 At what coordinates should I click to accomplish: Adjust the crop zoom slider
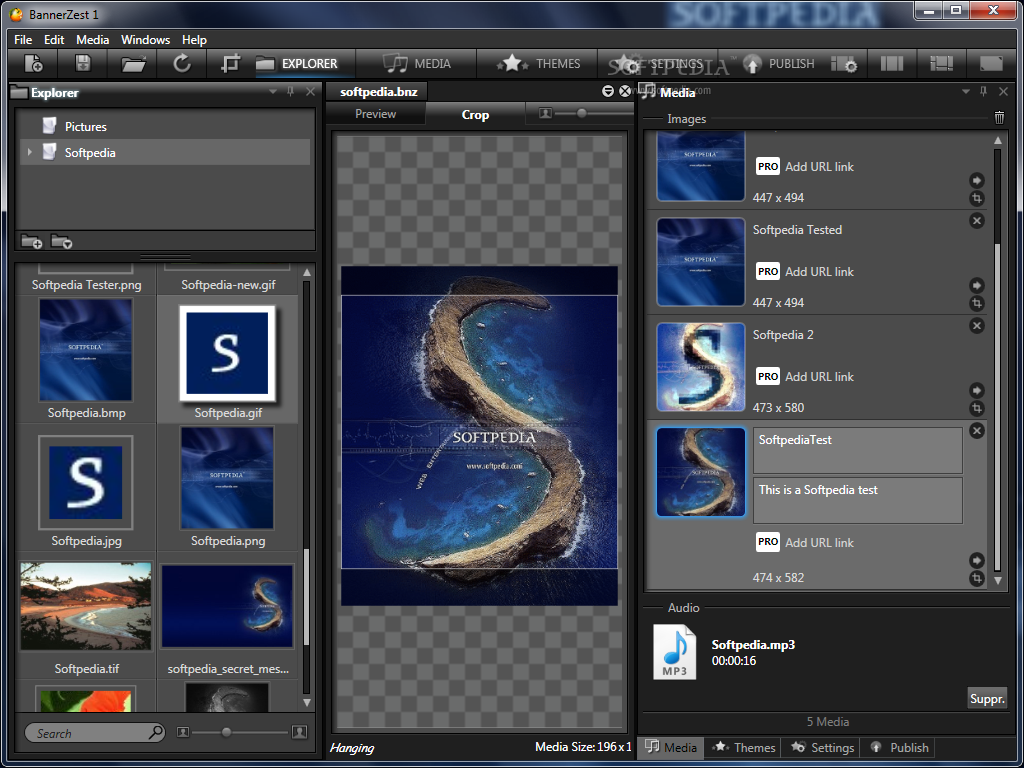coord(581,114)
